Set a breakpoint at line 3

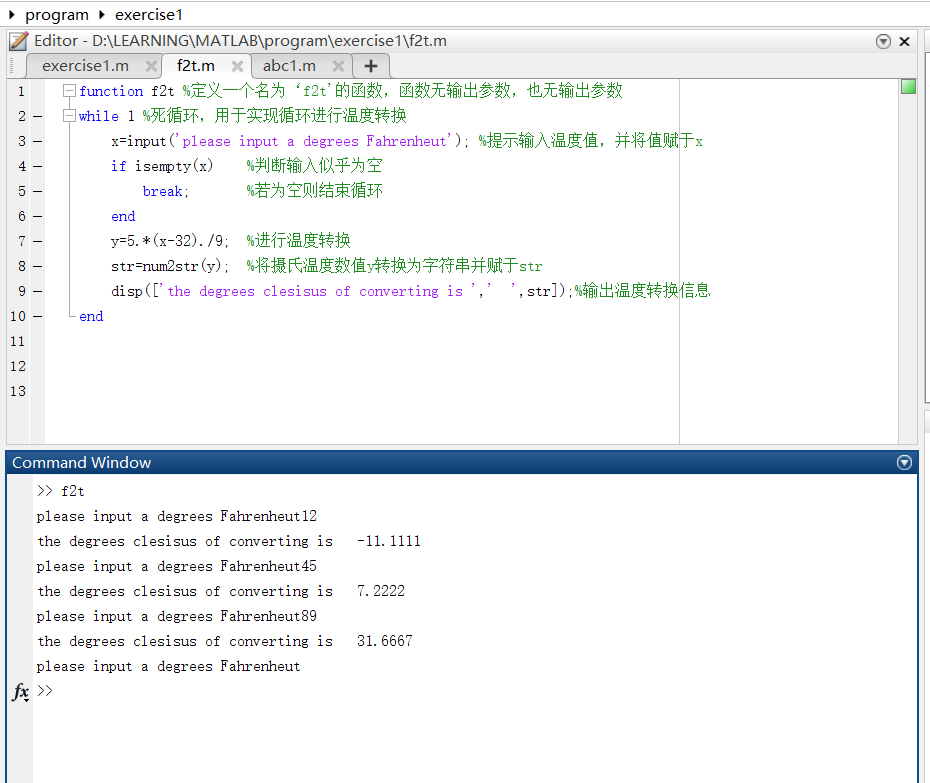(37, 141)
